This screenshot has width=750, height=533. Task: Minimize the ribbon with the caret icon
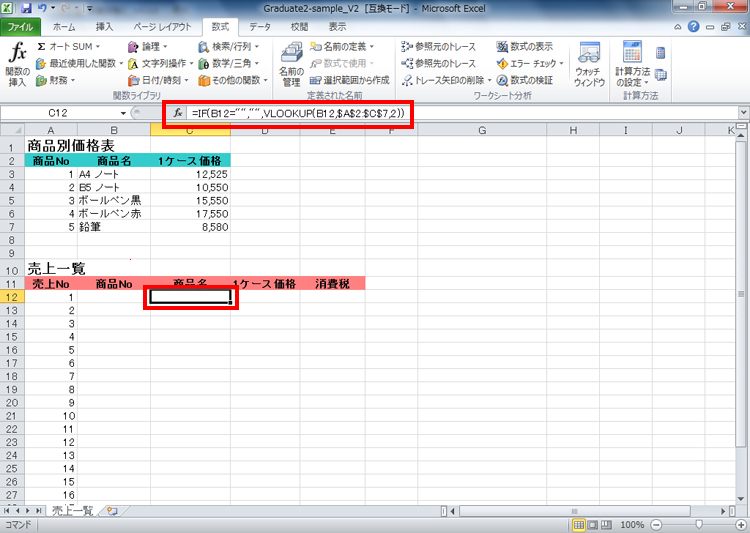[x=678, y=27]
